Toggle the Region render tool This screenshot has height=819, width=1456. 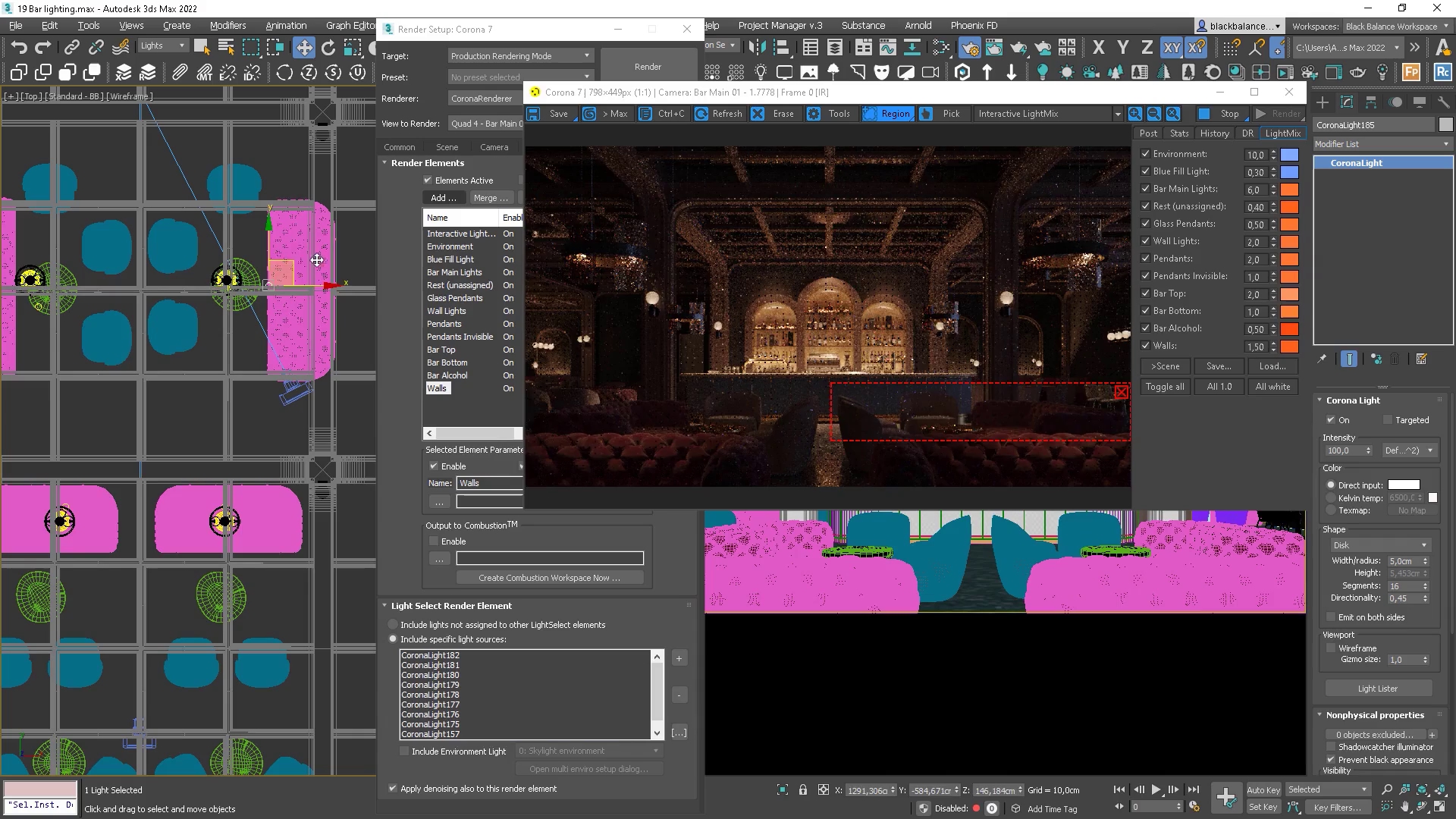click(x=886, y=114)
